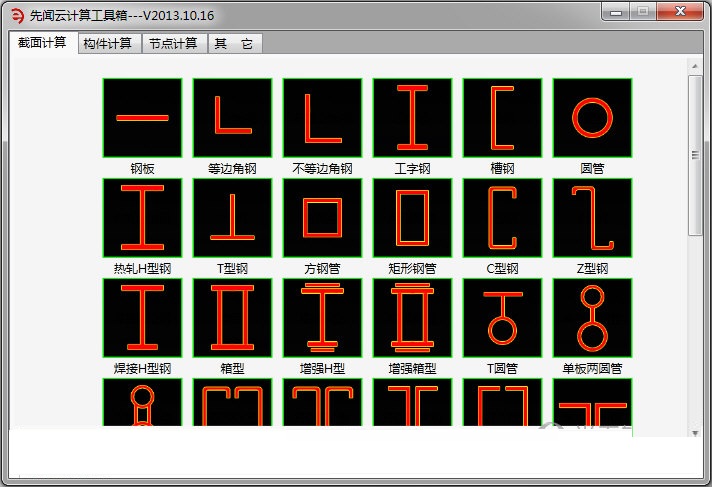Choose the 方钢管 square tube icon

322,218
